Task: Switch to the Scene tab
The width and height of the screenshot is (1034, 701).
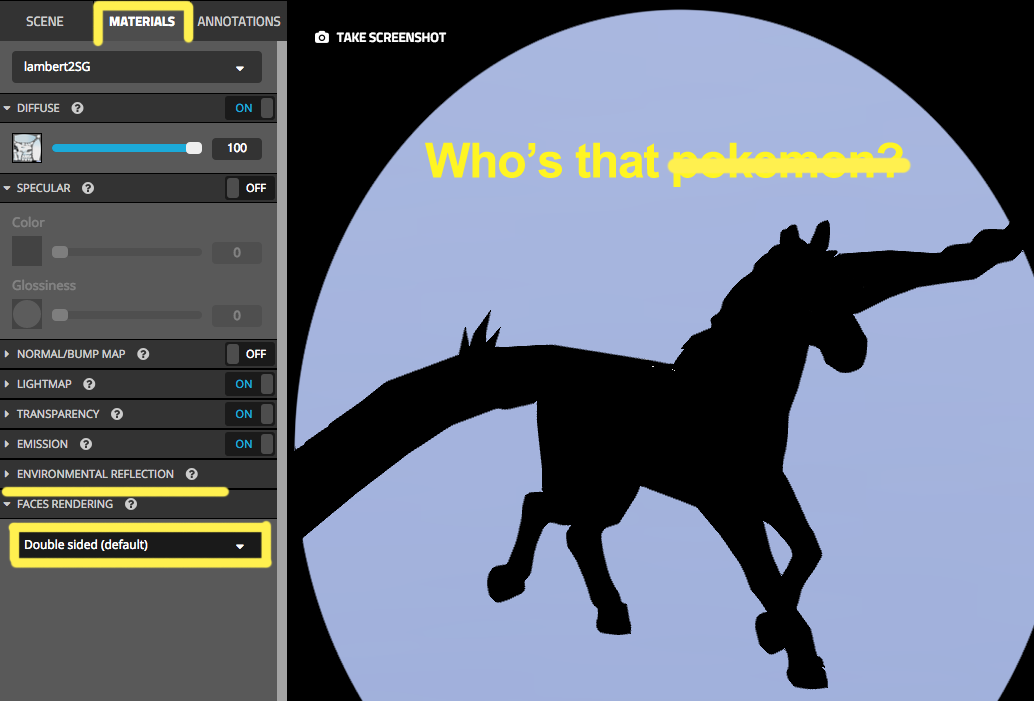Action: pyautogui.click(x=45, y=21)
